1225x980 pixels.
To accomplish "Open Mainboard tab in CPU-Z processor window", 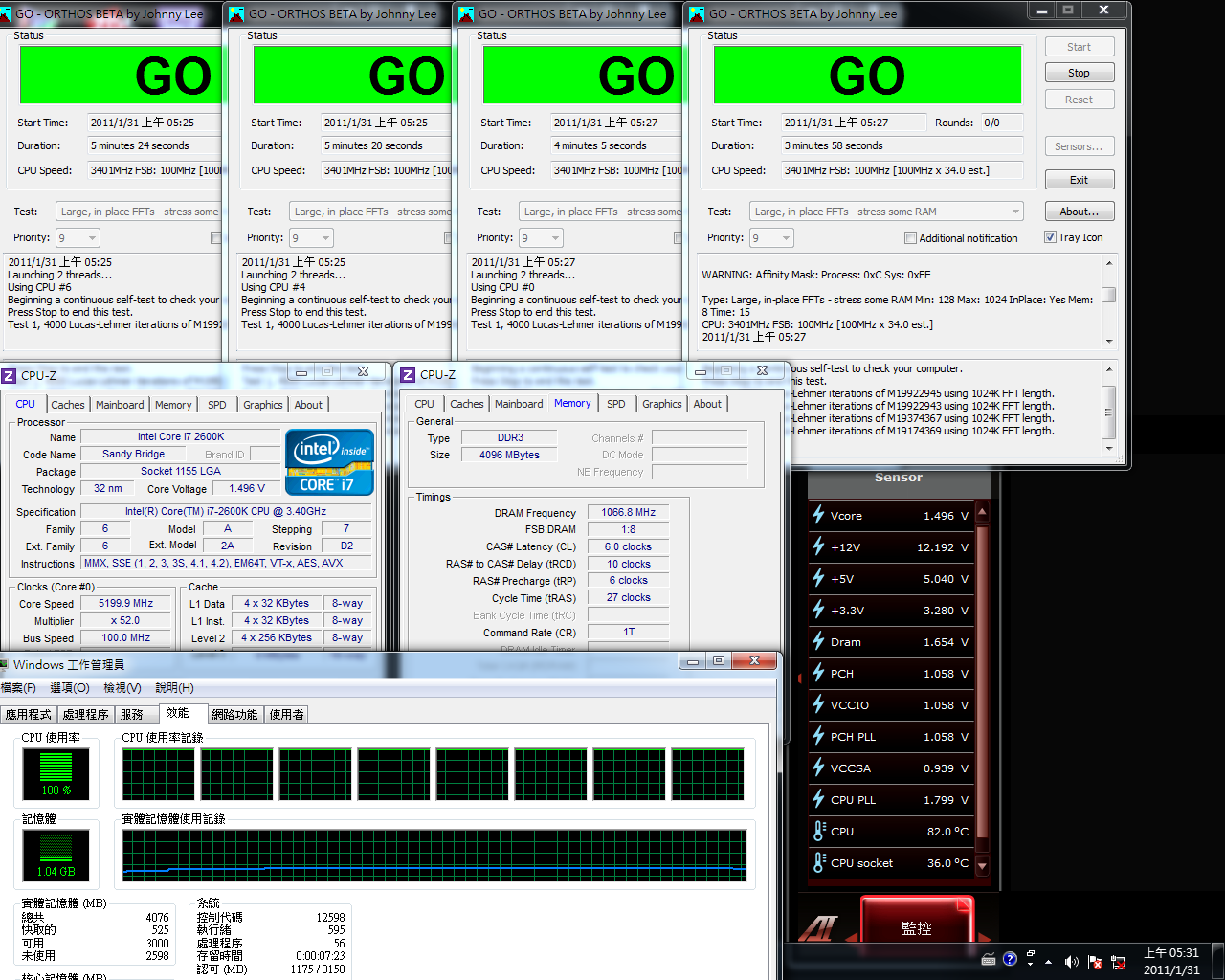I will click(120, 405).
